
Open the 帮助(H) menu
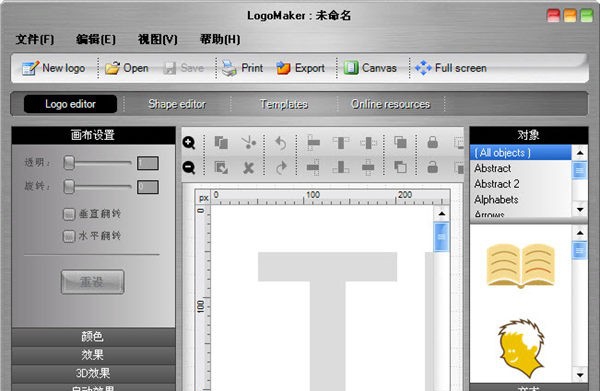click(220, 39)
